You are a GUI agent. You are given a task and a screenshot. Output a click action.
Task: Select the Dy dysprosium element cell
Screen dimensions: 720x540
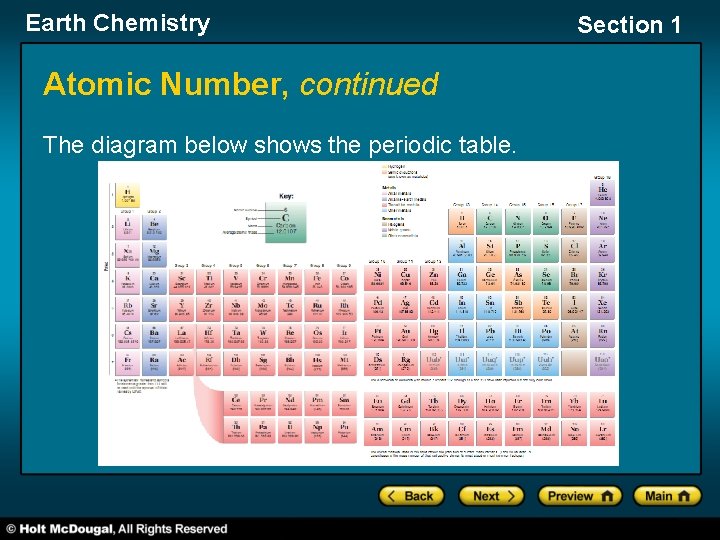point(461,405)
